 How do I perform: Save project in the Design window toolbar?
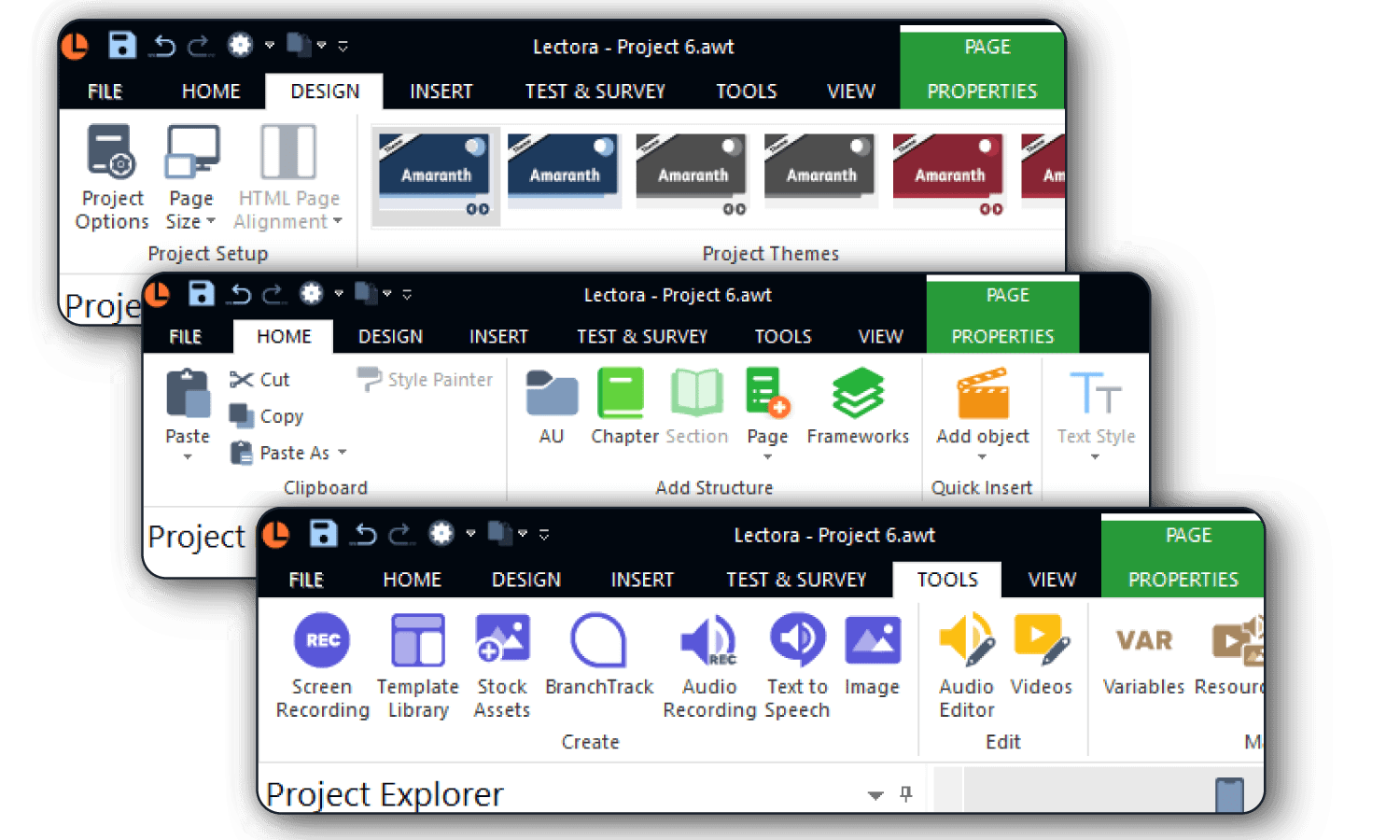122,45
